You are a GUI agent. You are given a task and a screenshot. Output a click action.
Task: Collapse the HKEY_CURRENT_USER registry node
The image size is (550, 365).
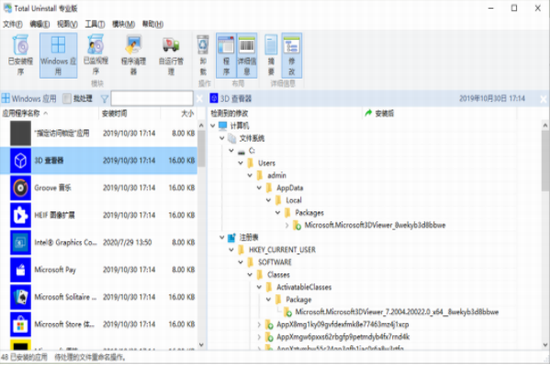(x=231, y=250)
